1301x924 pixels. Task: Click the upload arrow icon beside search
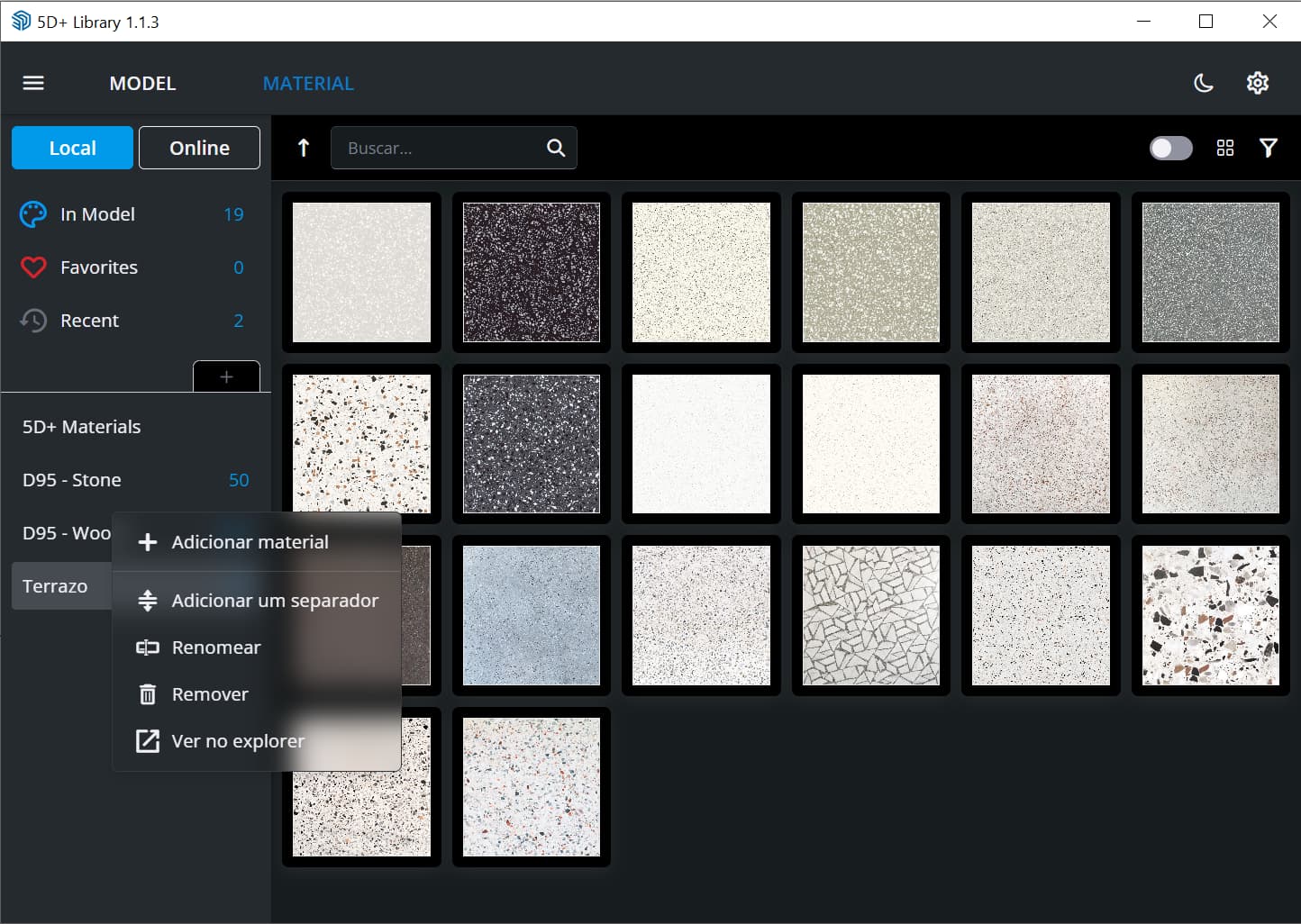303,148
